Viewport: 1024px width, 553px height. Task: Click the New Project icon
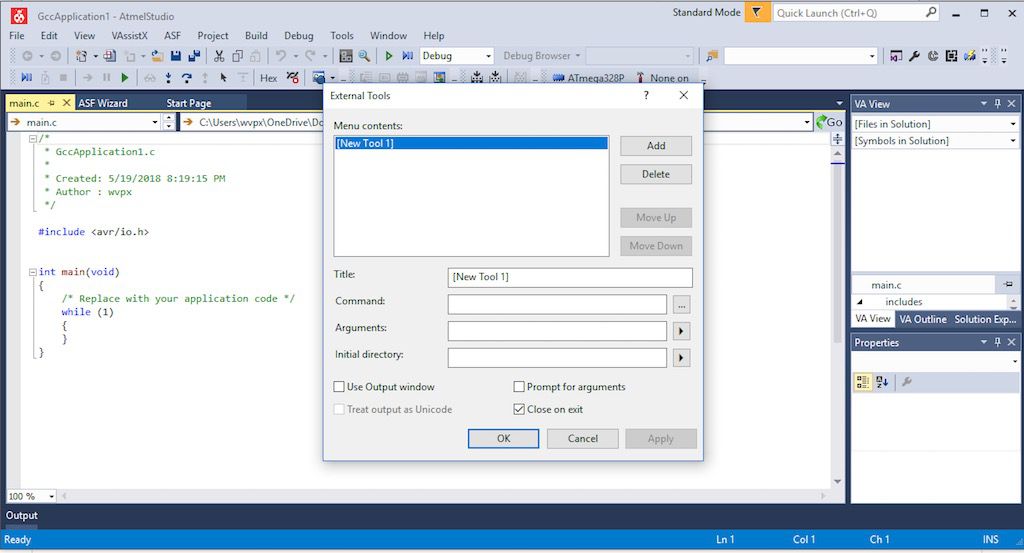[x=81, y=56]
